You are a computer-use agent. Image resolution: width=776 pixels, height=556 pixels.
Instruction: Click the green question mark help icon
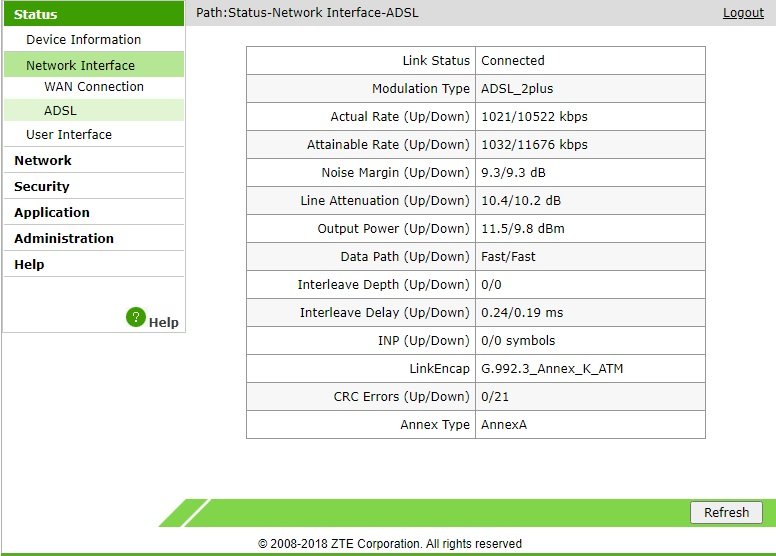point(136,317)
